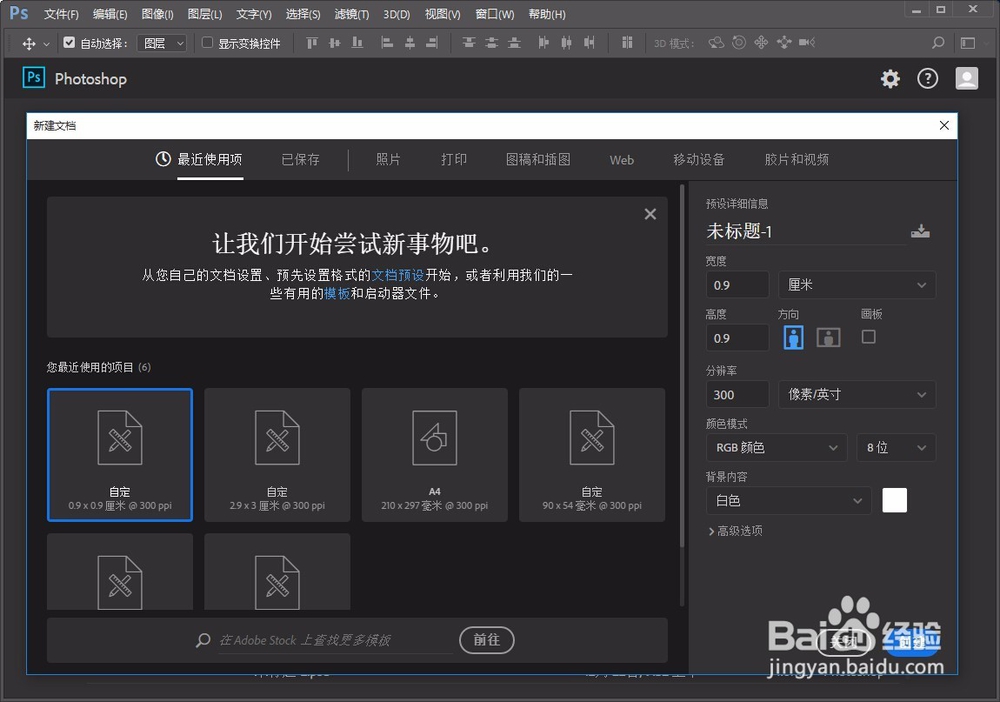Image resolution: width=1000 pixels, height=702 pixels.
Task: Align horizontal centers icon
Action: (x=409, y=43)
